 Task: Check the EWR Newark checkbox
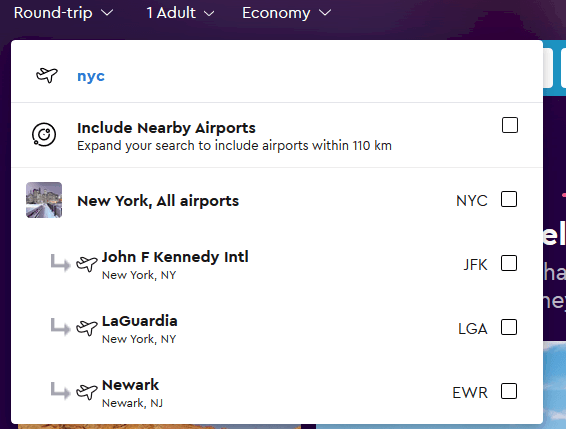(509, 391)
